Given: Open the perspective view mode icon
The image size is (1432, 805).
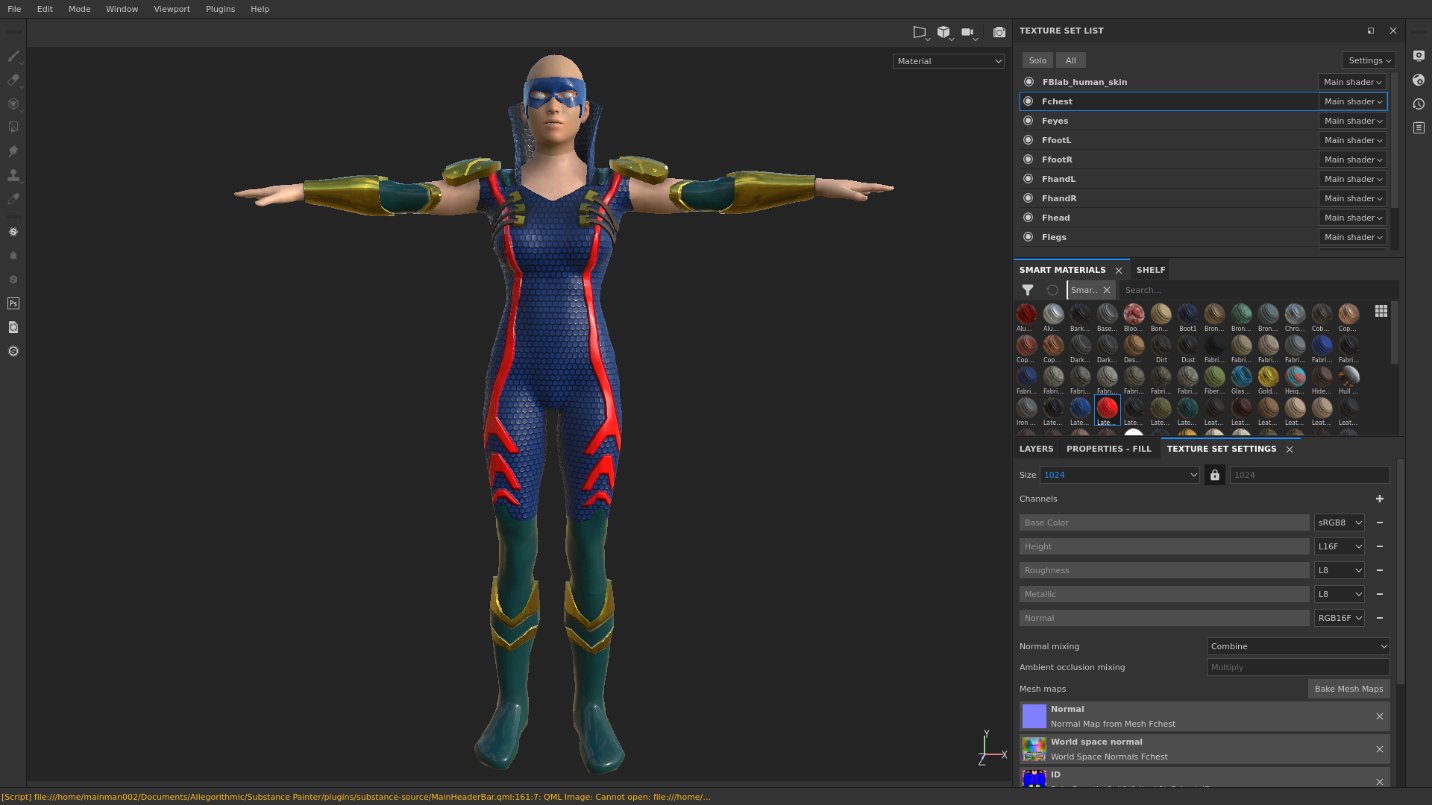Looking at the screenshot, I should coord(920,32).
